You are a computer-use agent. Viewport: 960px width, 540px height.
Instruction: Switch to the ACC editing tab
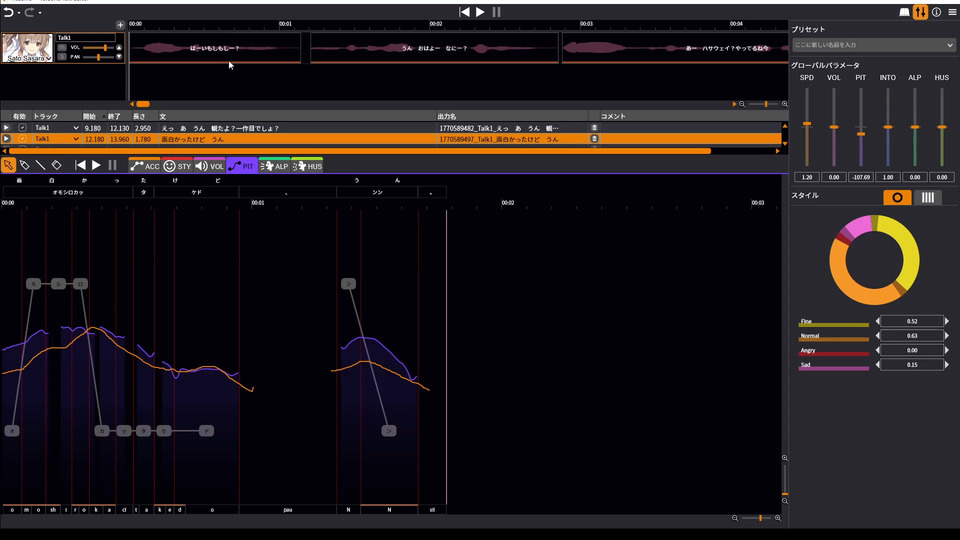click(x=144, y=166)
